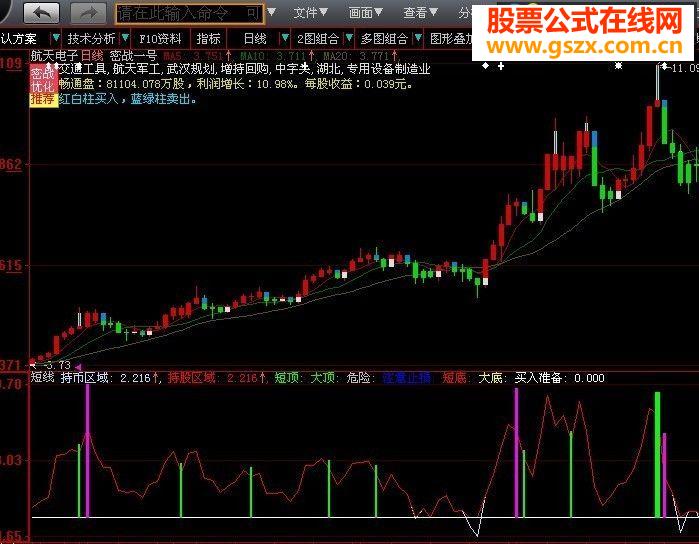699x544 pixels.
Task: Click the MA10: 3.711 value
Action: 275,56
